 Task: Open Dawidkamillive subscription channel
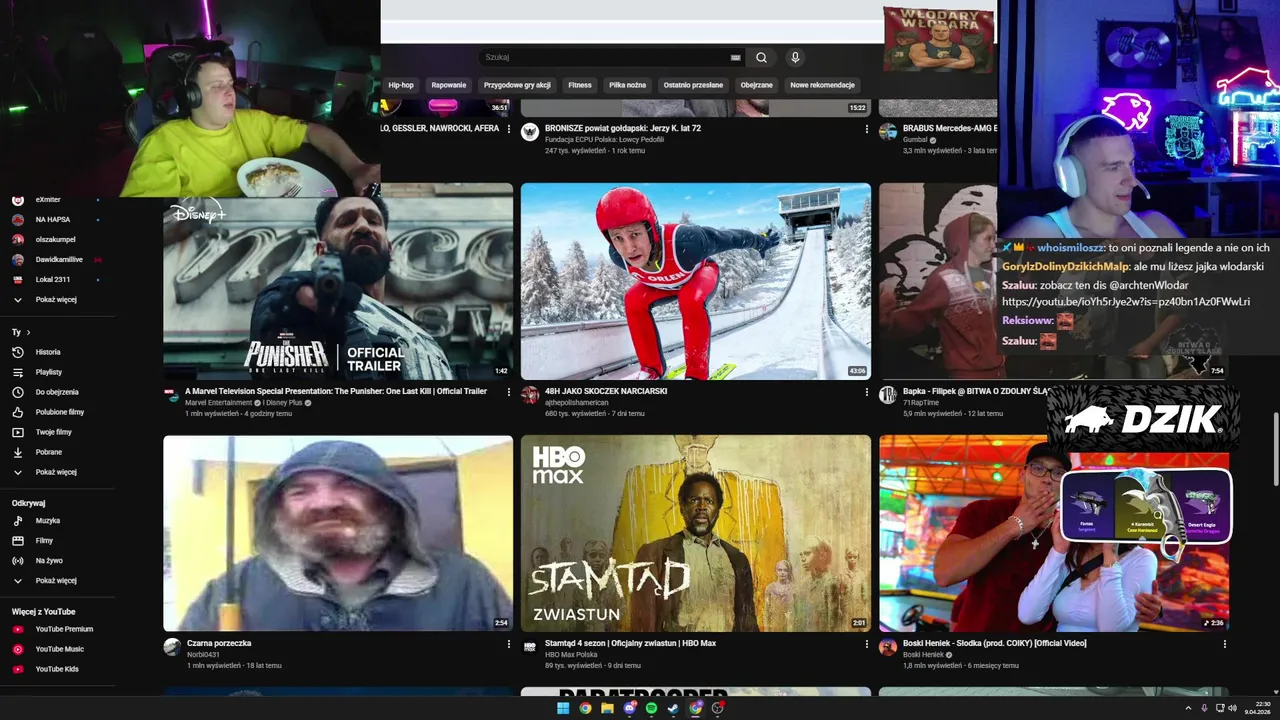[x=59, y=260]
